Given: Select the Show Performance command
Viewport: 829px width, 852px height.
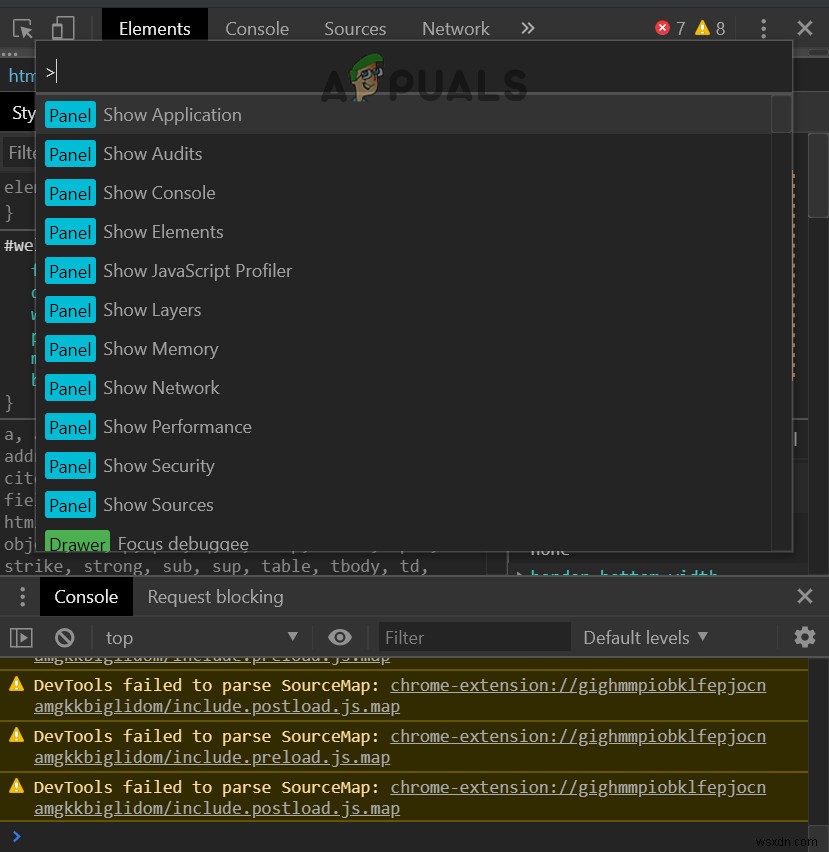Looking at the screenshot, I should [x=177, y=427].
